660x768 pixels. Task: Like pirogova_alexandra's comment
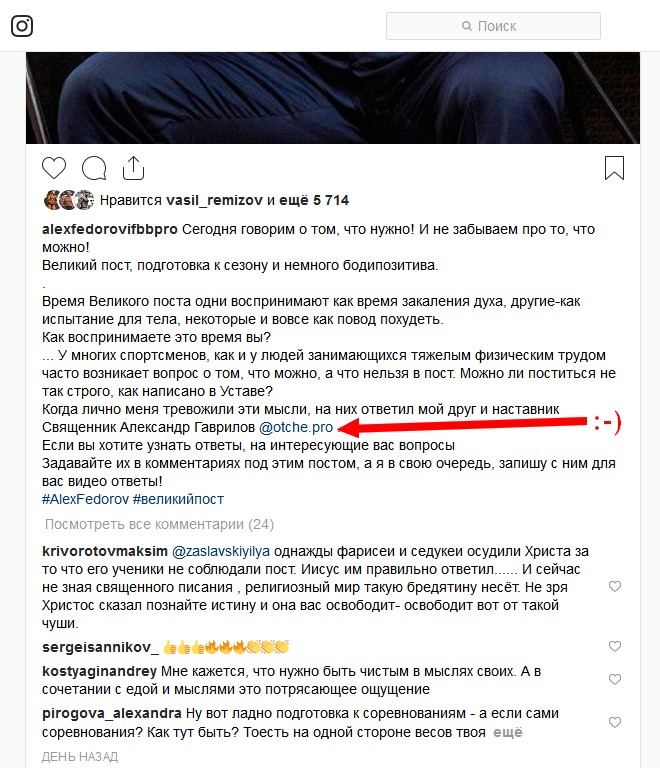(614, 722)
